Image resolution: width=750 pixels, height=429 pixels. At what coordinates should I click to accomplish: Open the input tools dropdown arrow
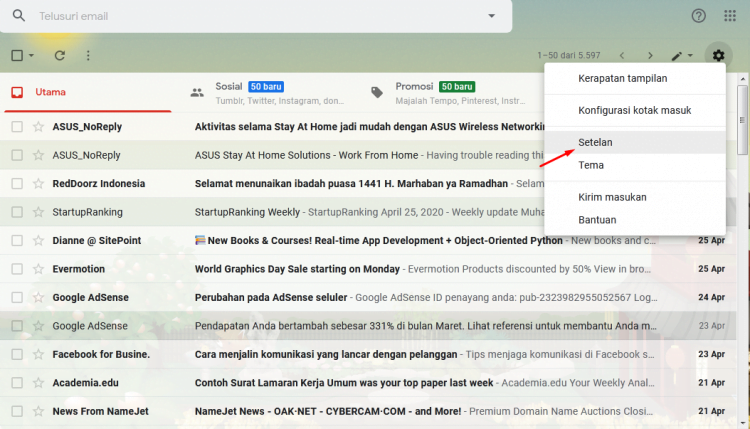690,55
